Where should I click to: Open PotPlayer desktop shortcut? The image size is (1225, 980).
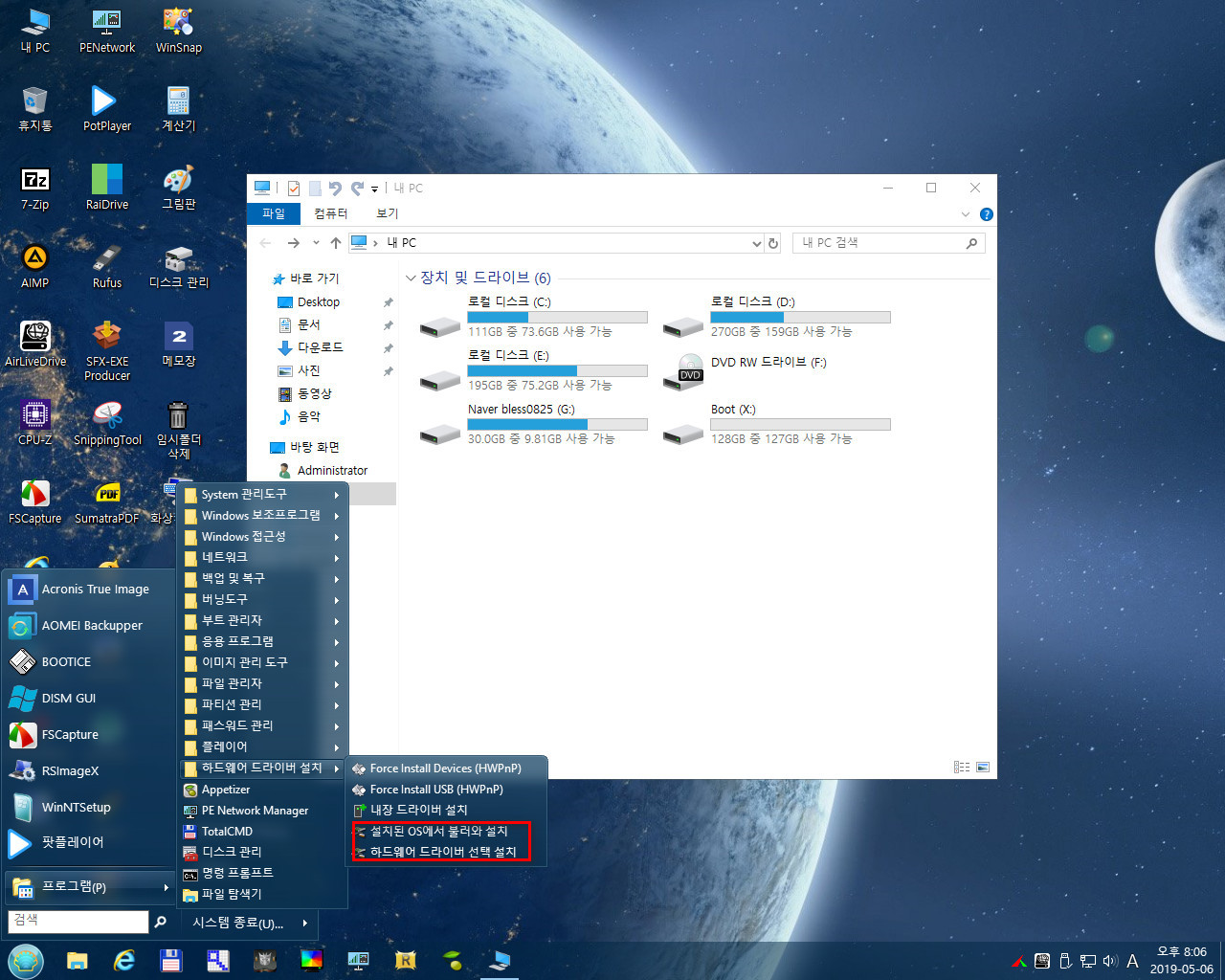(106, 110)
